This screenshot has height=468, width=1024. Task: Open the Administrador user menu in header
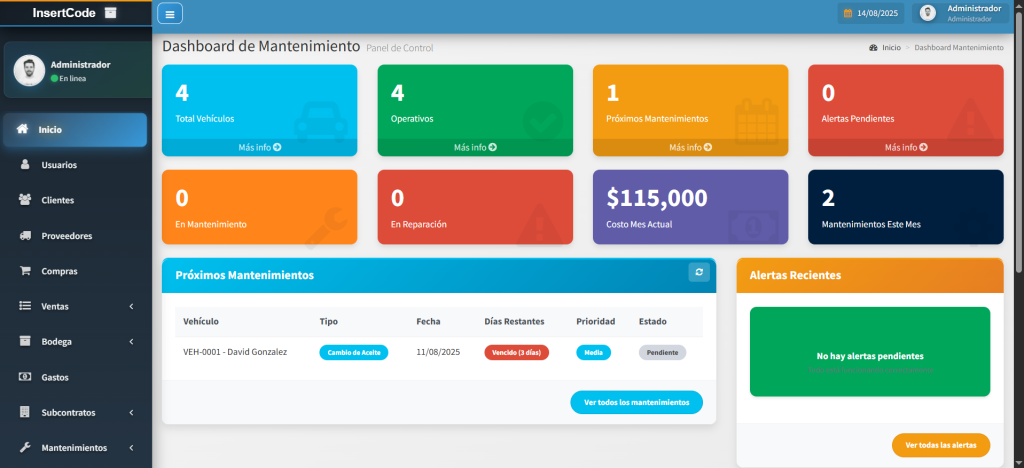click(x=964, y=13)
